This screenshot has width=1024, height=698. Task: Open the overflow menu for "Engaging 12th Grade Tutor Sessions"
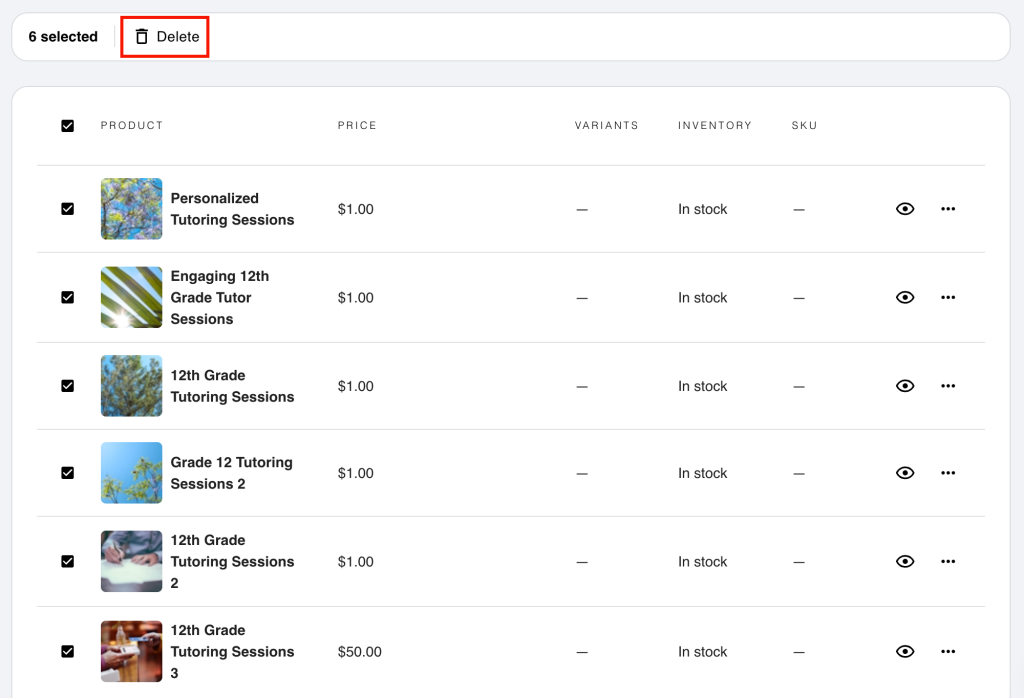[947, 297]
